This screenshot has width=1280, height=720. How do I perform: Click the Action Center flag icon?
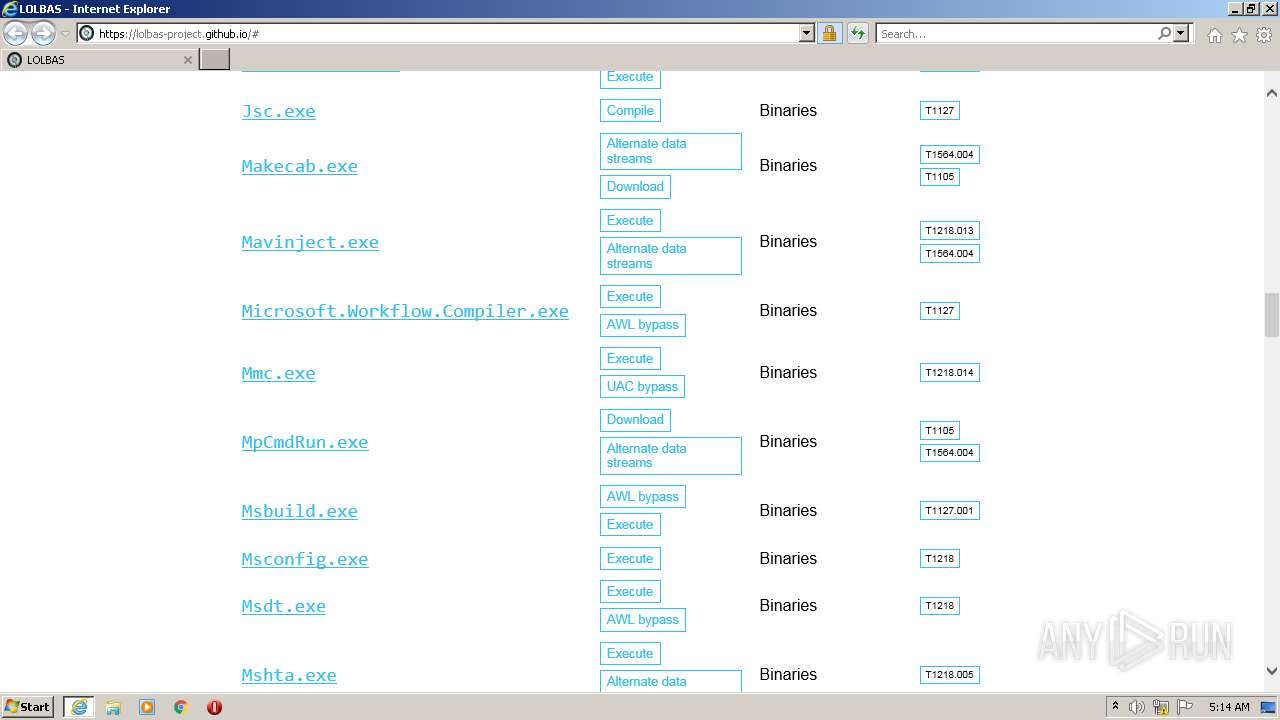coord(1185,707)
